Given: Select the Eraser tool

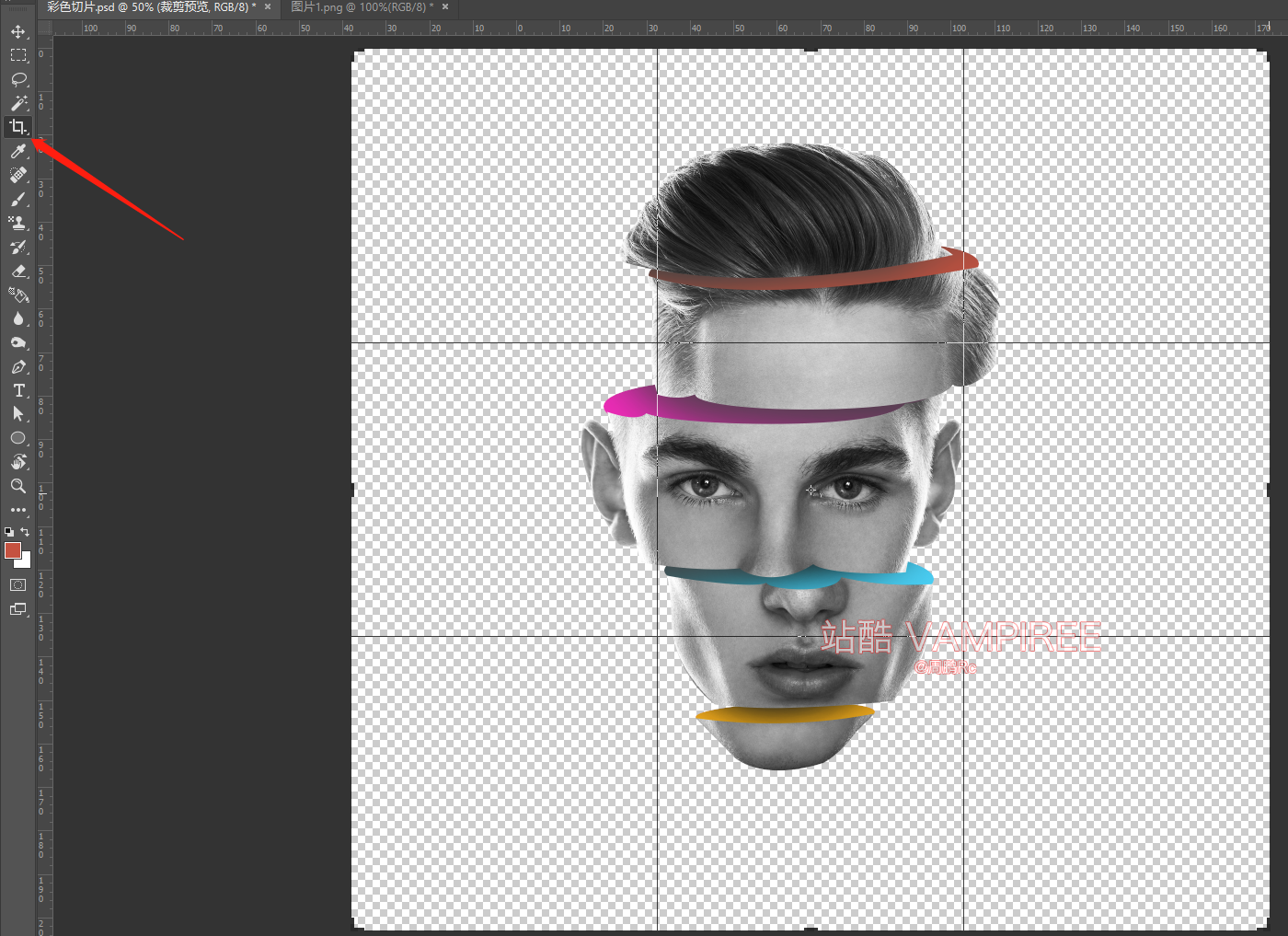Looking at the screenshot, I should point(17,271).
